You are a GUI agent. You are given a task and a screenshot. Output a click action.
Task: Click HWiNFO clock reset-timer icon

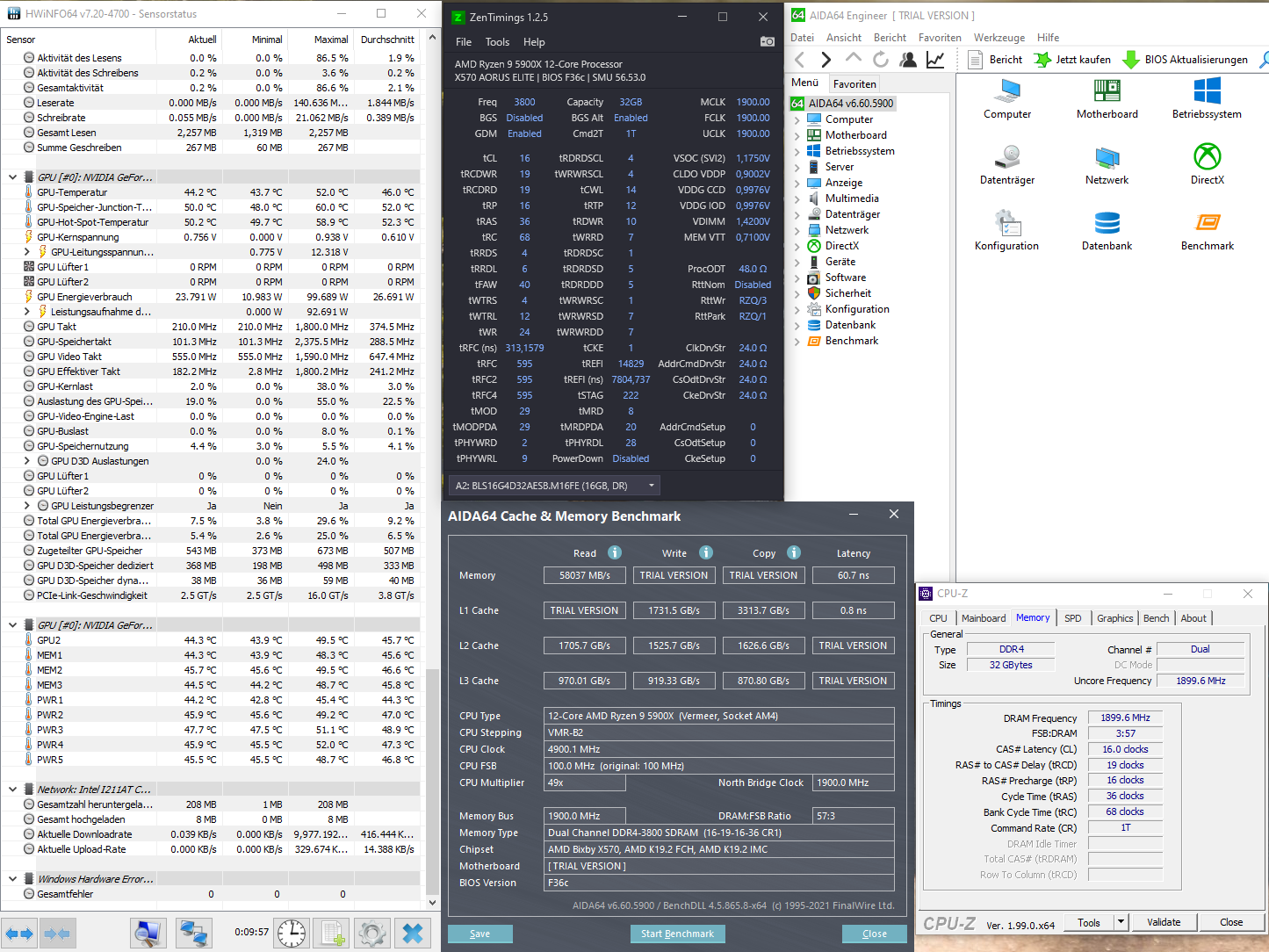292,934
